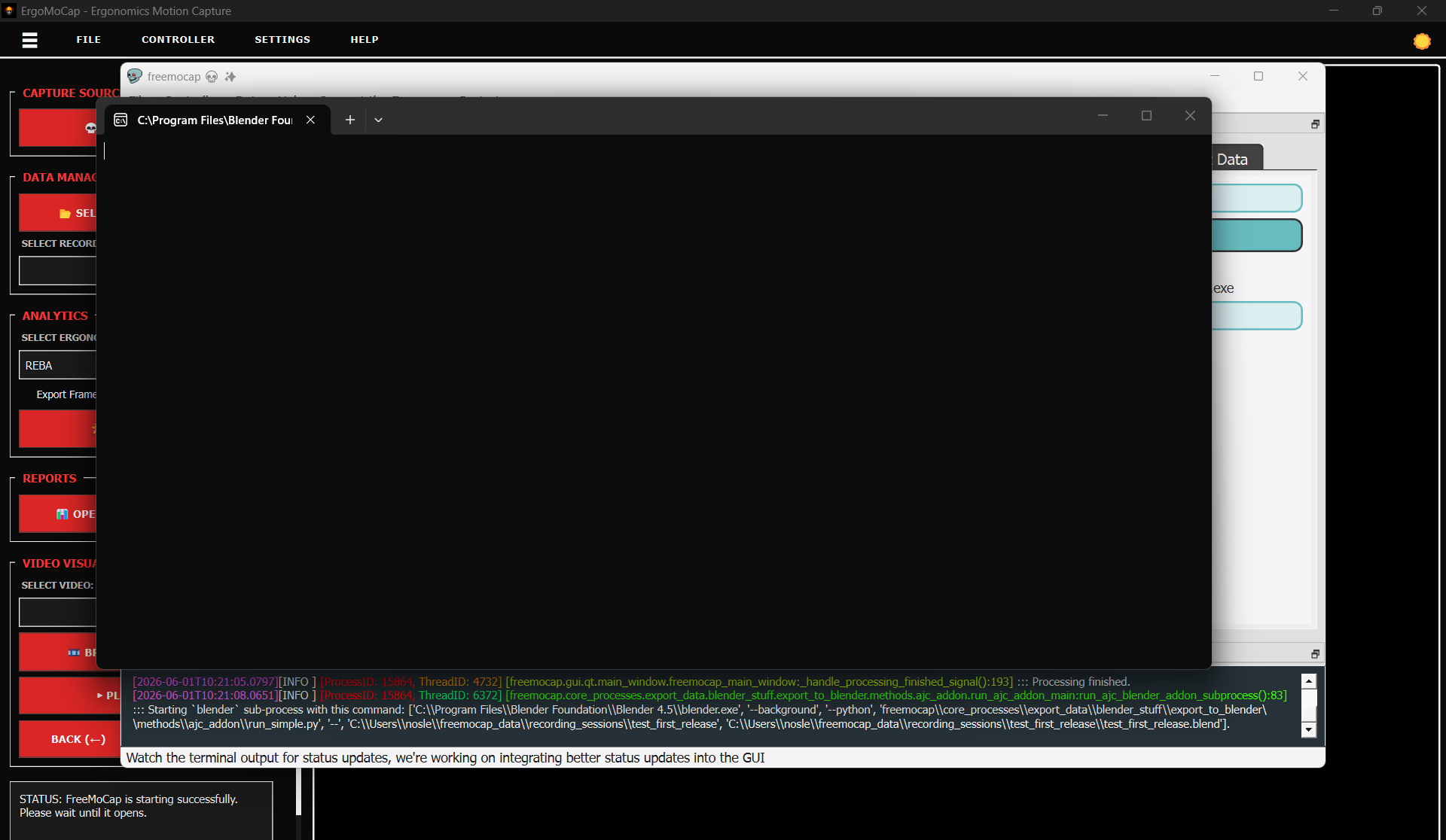Image resolution: width=1446 pixels, height=840 pixels.
Task: Click inside the terminal at the cursor
Action: (x=105, y=151)
